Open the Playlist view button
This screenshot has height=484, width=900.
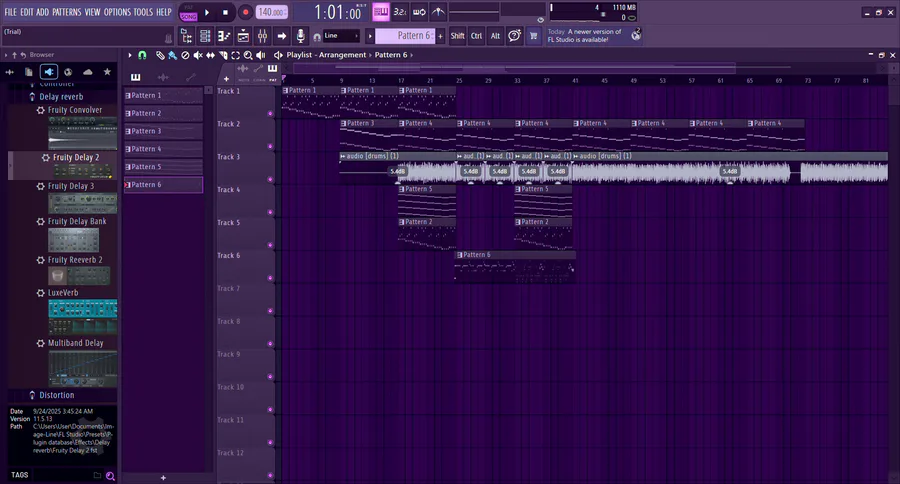coord(187,36)
